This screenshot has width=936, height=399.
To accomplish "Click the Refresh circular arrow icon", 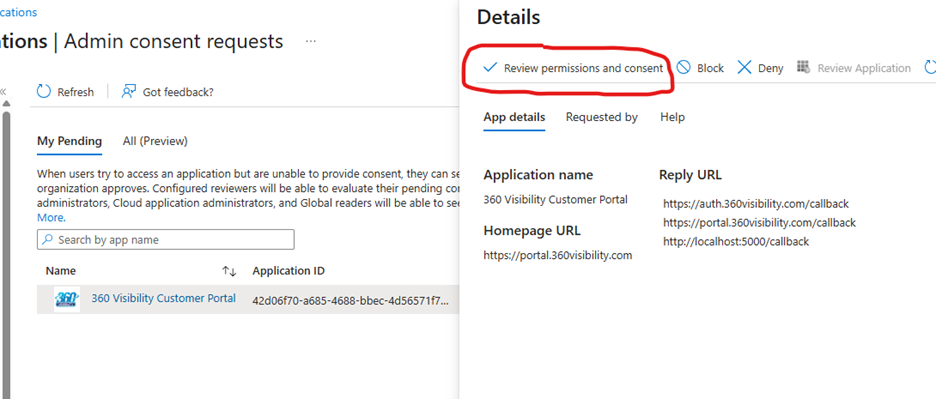I will click(x=44, y=91).
